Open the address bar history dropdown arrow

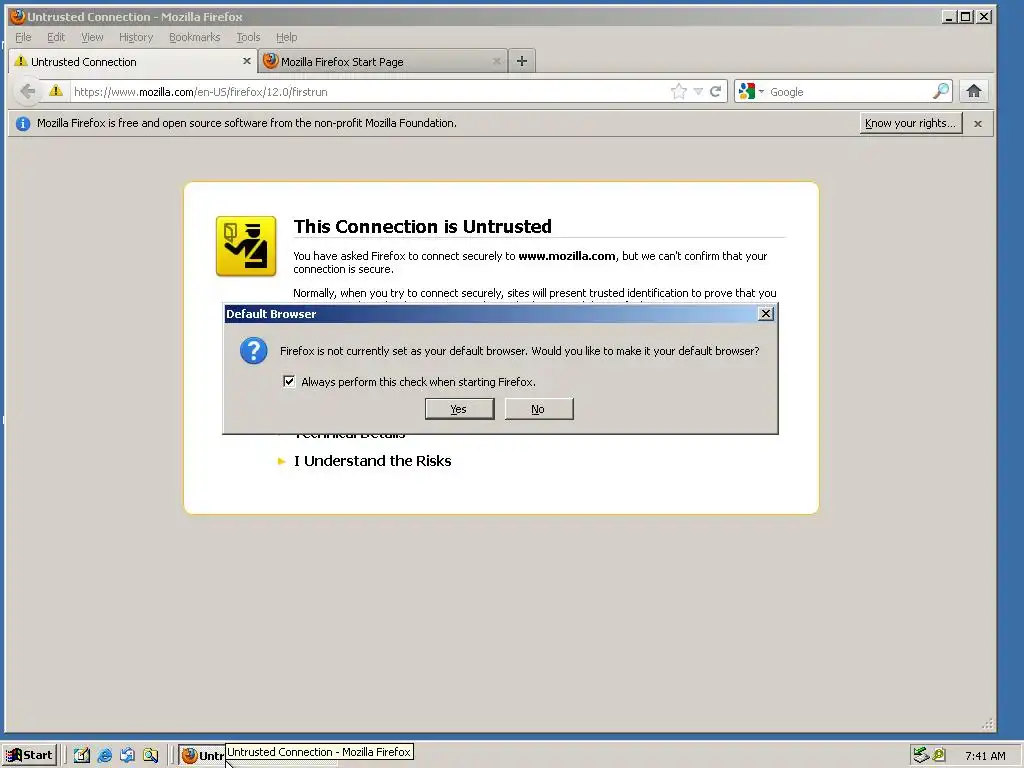coord(698,91)
